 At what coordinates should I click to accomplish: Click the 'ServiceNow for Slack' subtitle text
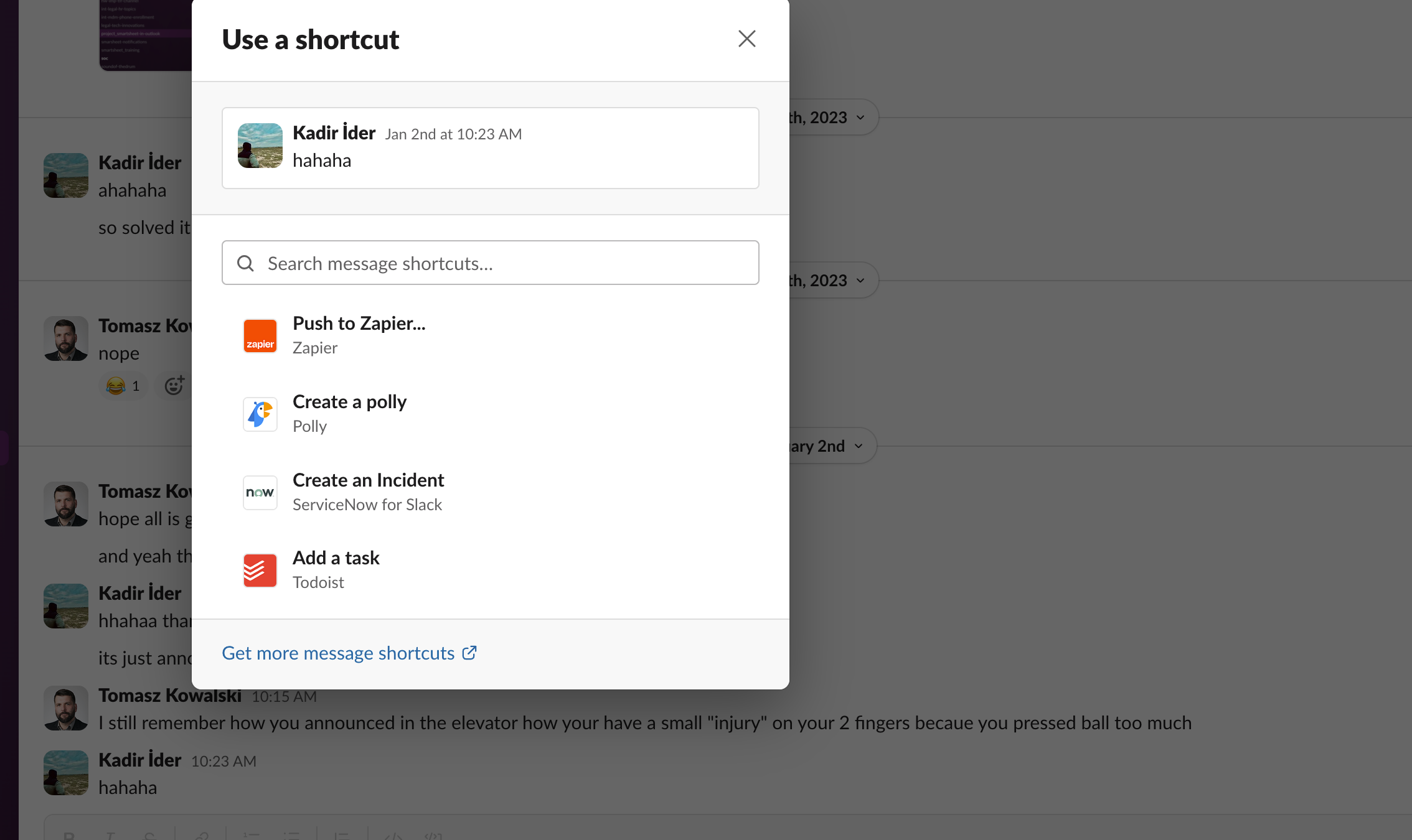pyautogui.click(x=367, y=505)
